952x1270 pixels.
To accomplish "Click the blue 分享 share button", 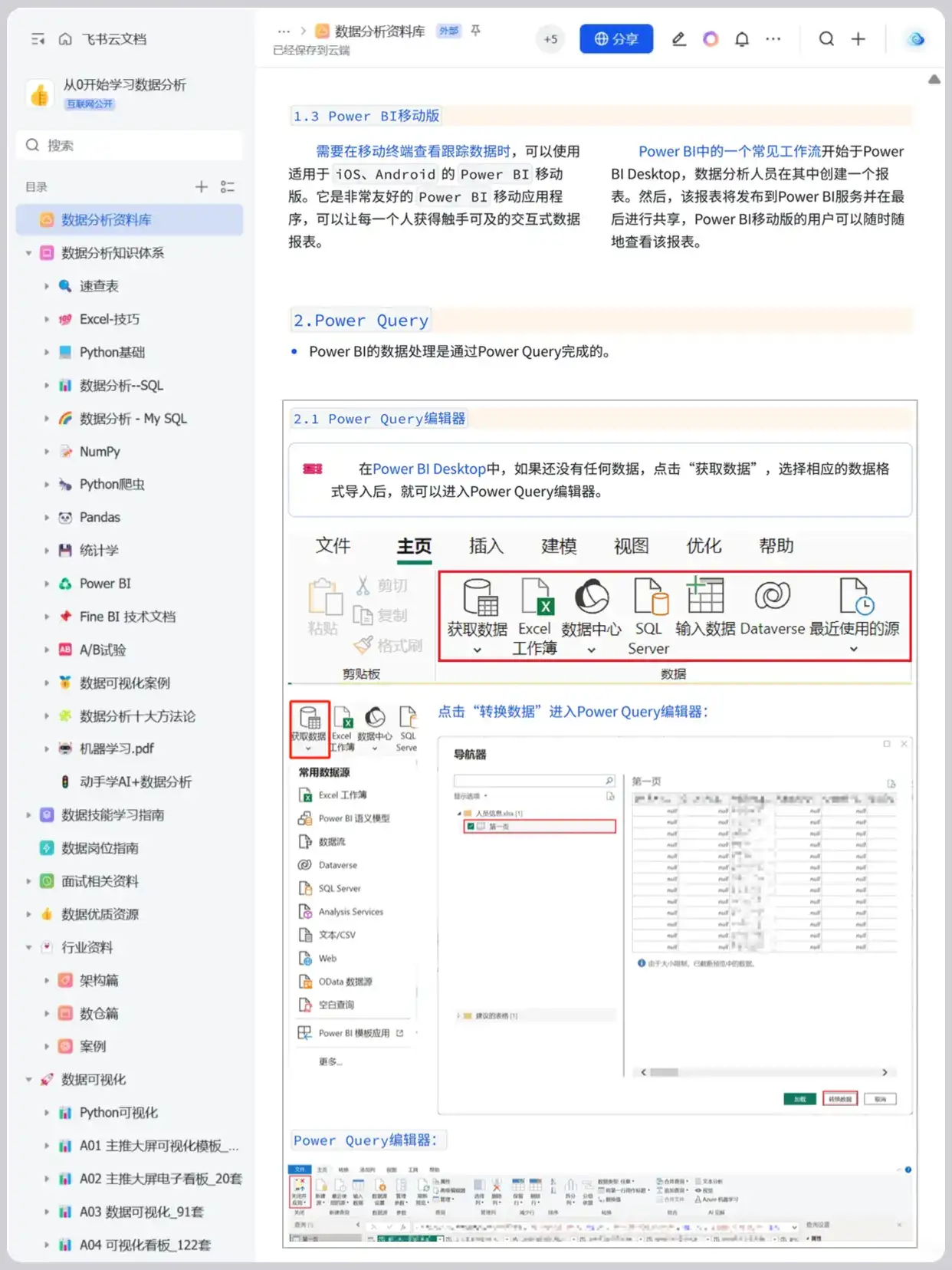I will pos(616,39).
